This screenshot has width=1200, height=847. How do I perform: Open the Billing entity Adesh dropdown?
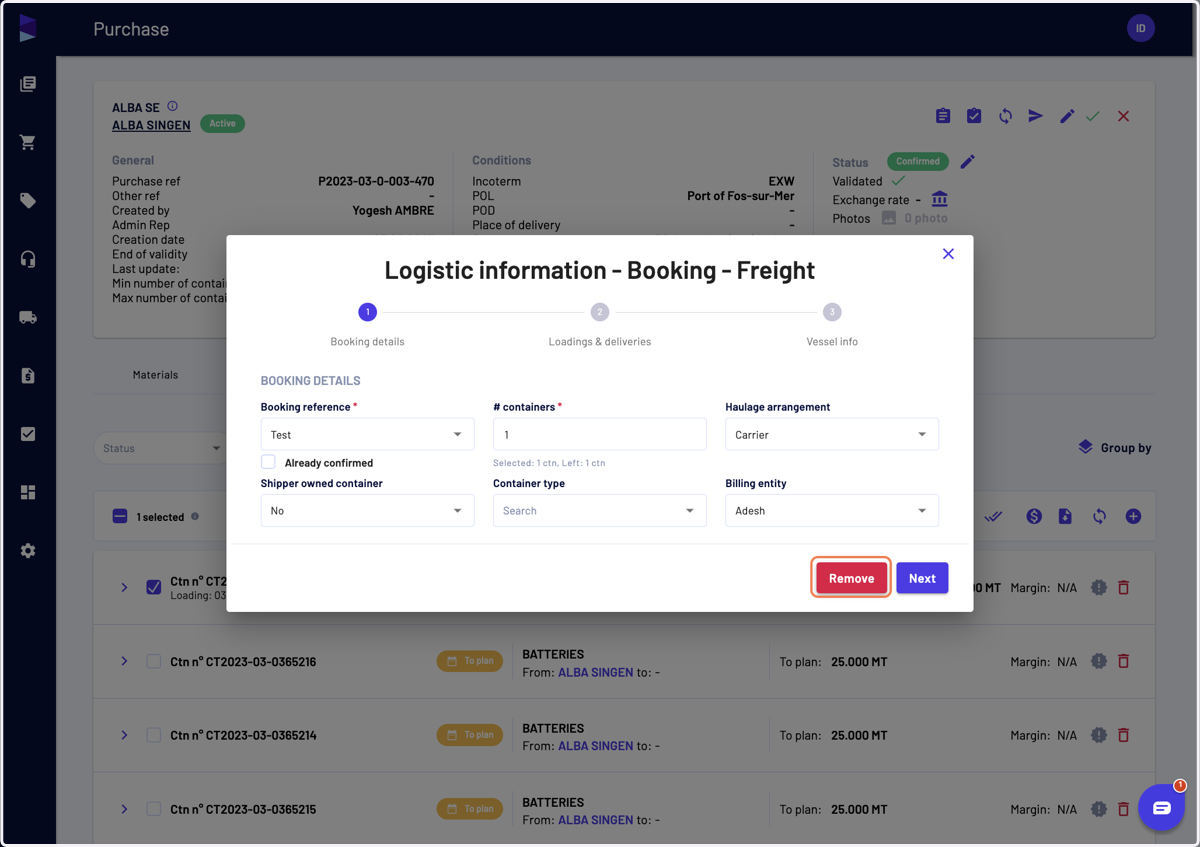(832, 510)
